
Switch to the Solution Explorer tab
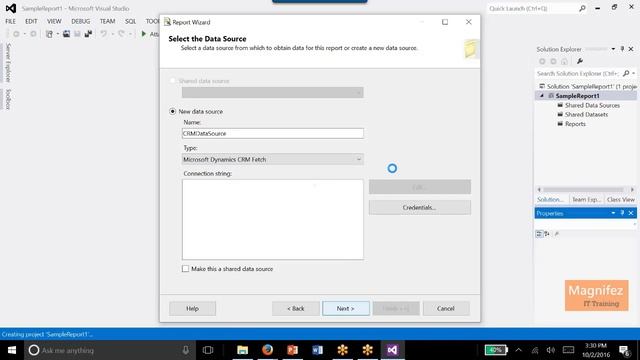pyautogui.click(x=550, y=200)
